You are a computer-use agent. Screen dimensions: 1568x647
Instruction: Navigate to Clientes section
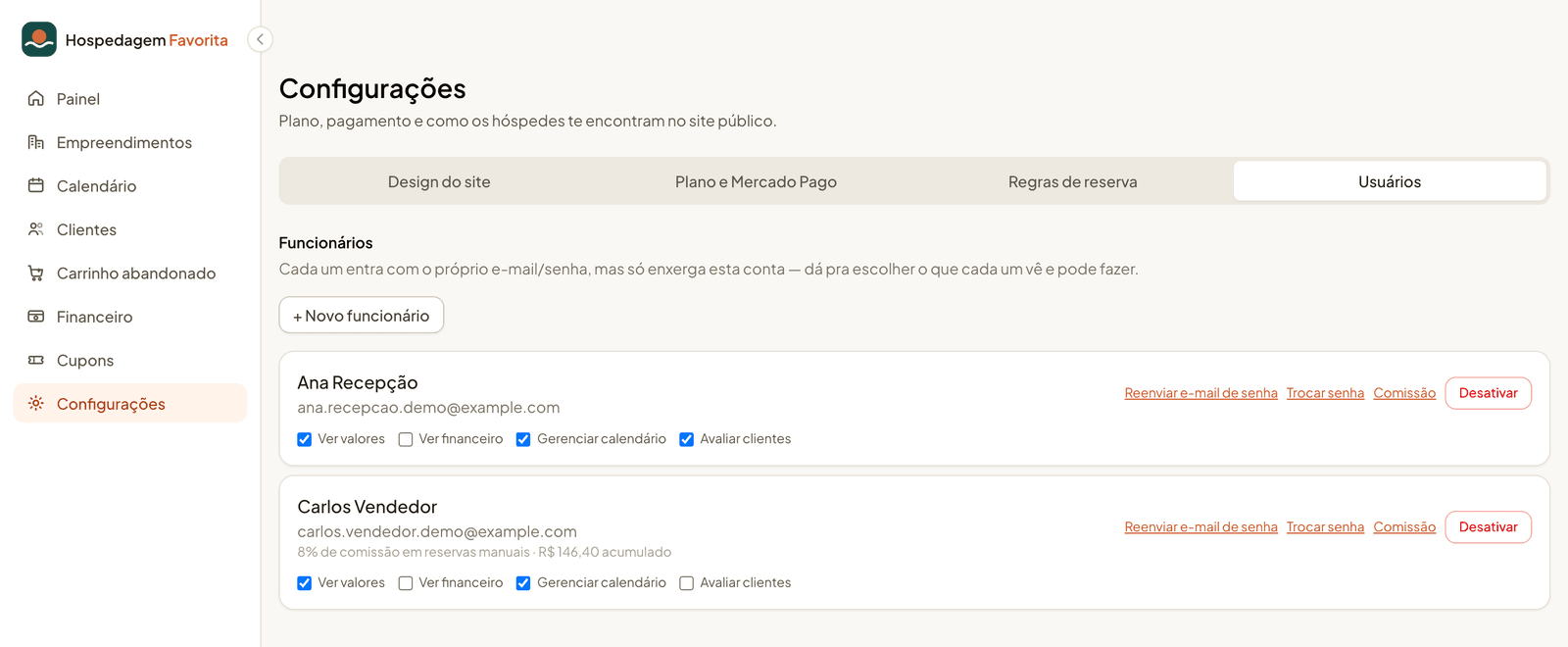(129, 229)
